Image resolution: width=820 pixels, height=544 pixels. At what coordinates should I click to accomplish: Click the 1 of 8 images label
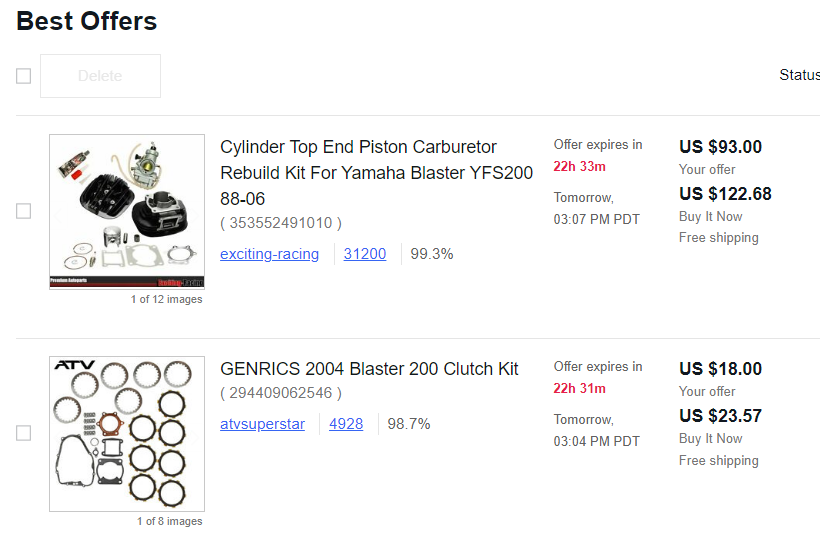point(169,521)
